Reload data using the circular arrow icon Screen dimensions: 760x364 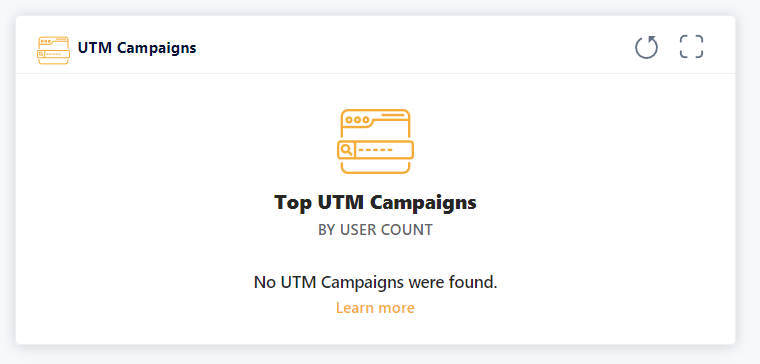[647, 47]
